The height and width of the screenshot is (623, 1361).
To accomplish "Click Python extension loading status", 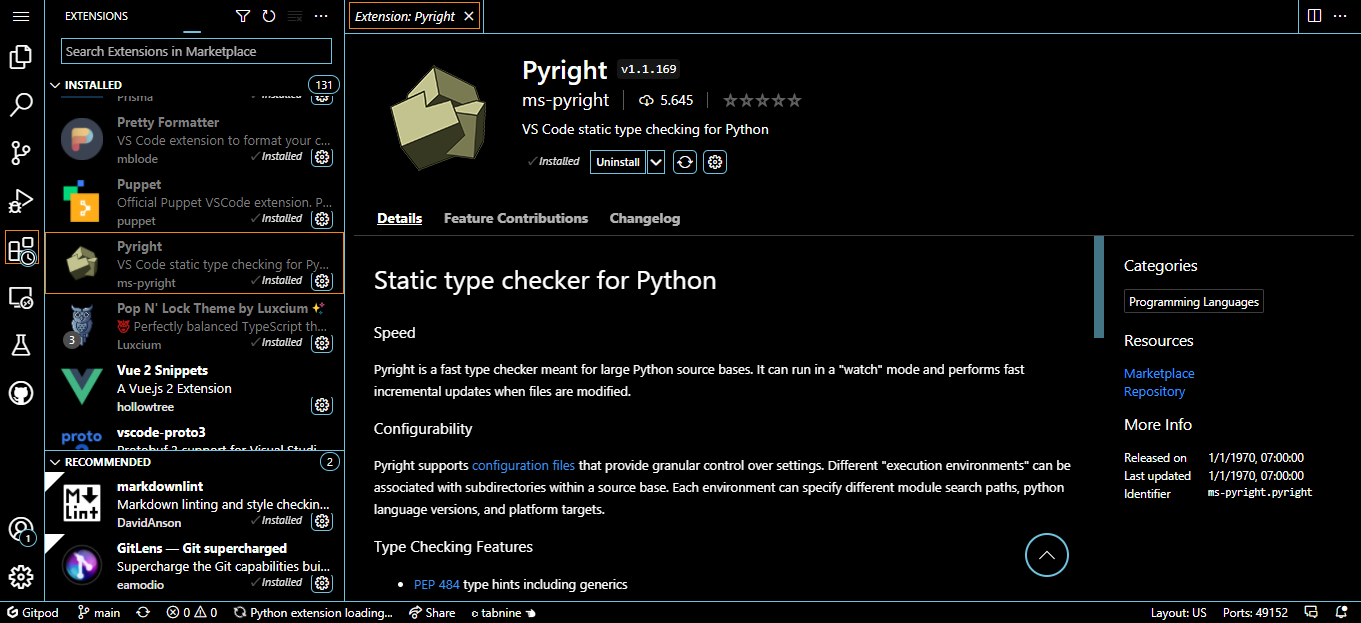I will (313, 612).
